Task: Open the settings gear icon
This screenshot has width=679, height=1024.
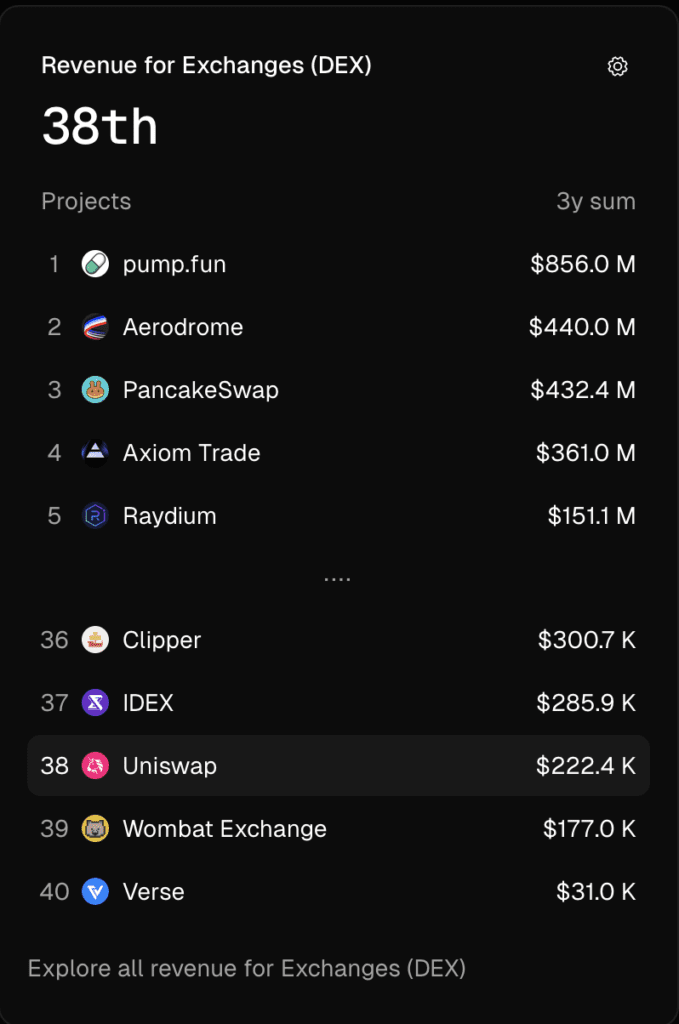Action: tap(618, 67)
